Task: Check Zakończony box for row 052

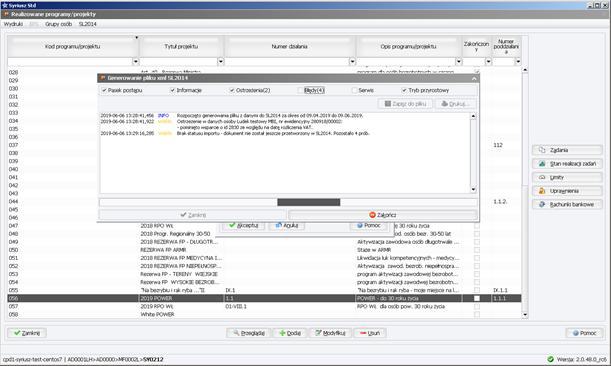Action: click(x=477, y=266)
